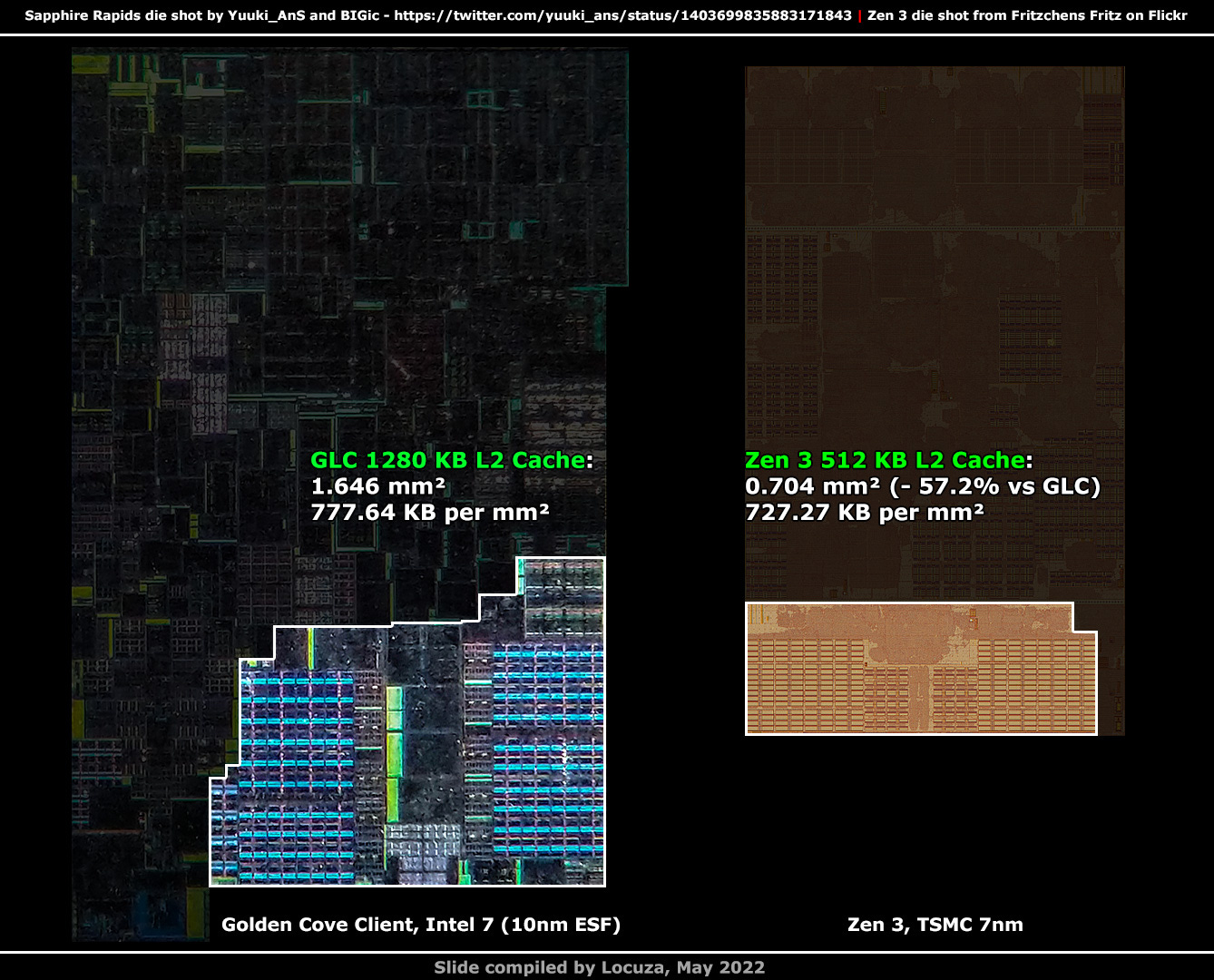Click 'Slide compiled by Locuza, May 2022' footer
This screenshot has height=980, width=1214.
pyautogui.click(x=599, y=967)
